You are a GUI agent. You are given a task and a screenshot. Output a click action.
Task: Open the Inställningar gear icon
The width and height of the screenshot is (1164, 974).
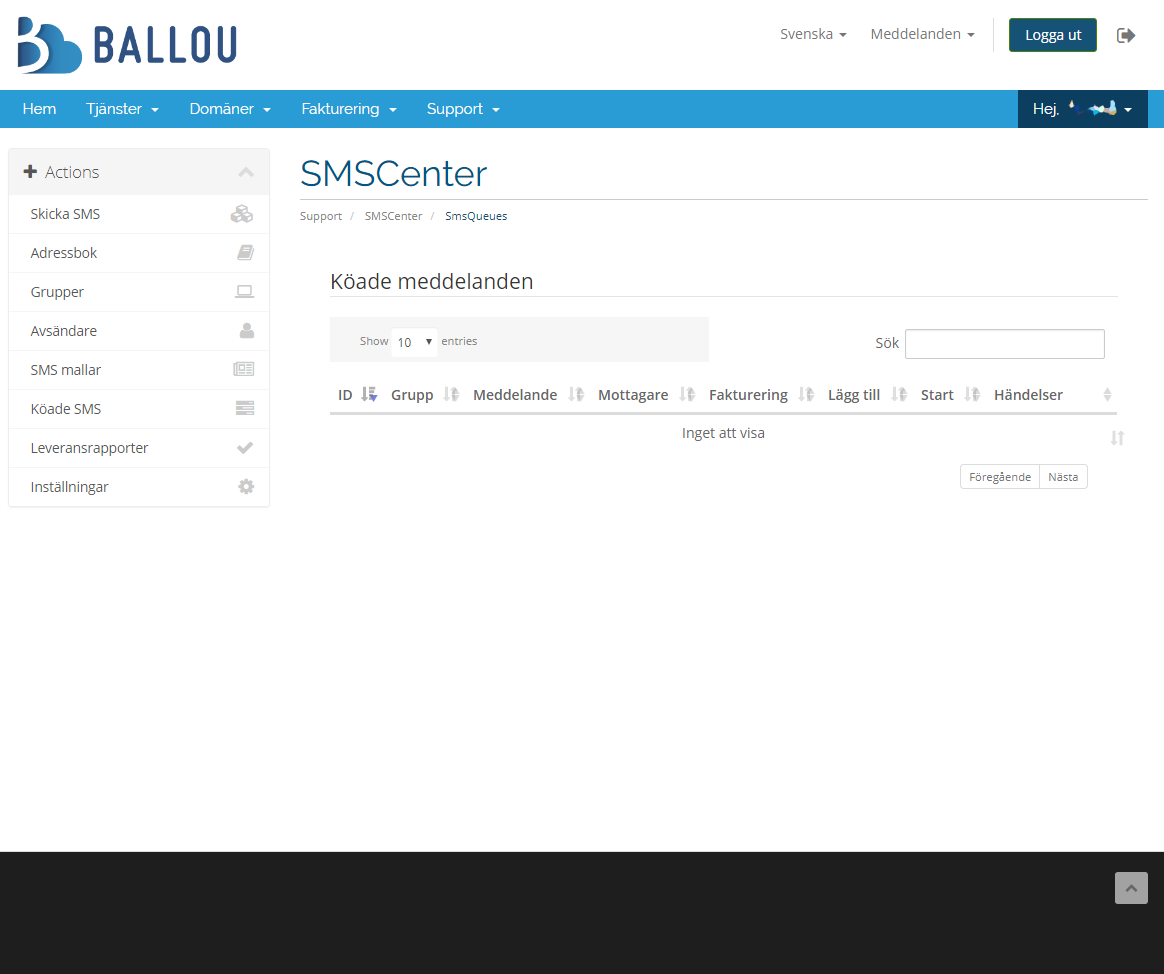click(x=245, y=486)
